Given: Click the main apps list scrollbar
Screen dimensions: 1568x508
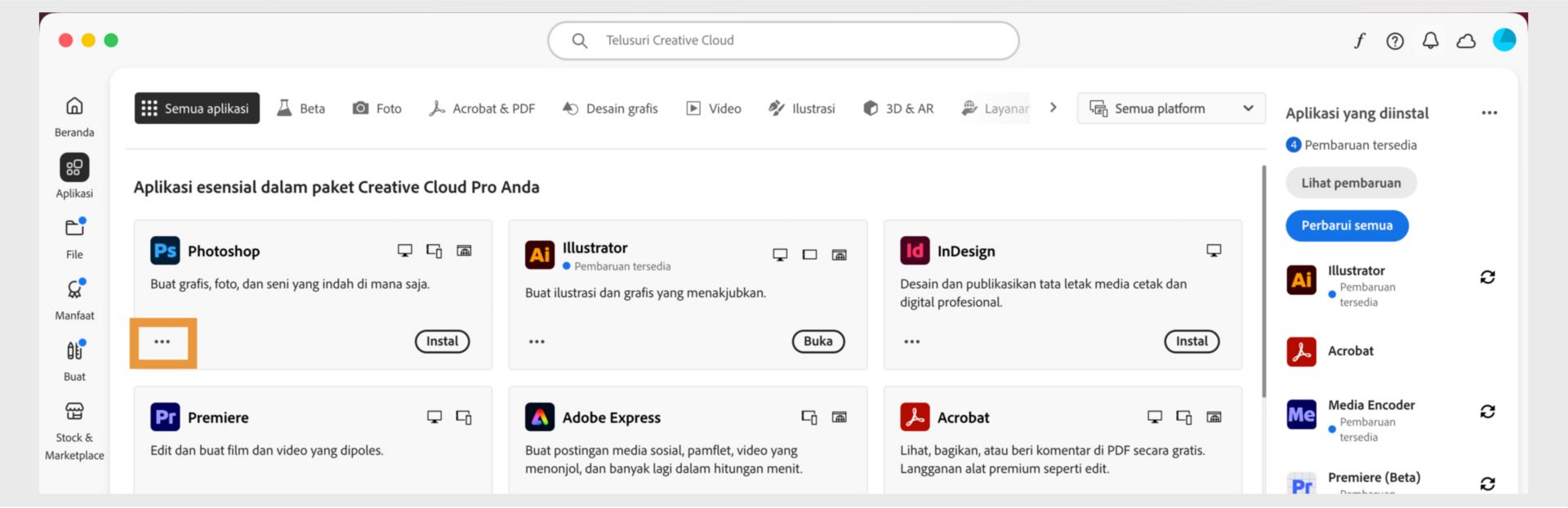Looking at the screenshot, I should click(x=1264, y=282).
